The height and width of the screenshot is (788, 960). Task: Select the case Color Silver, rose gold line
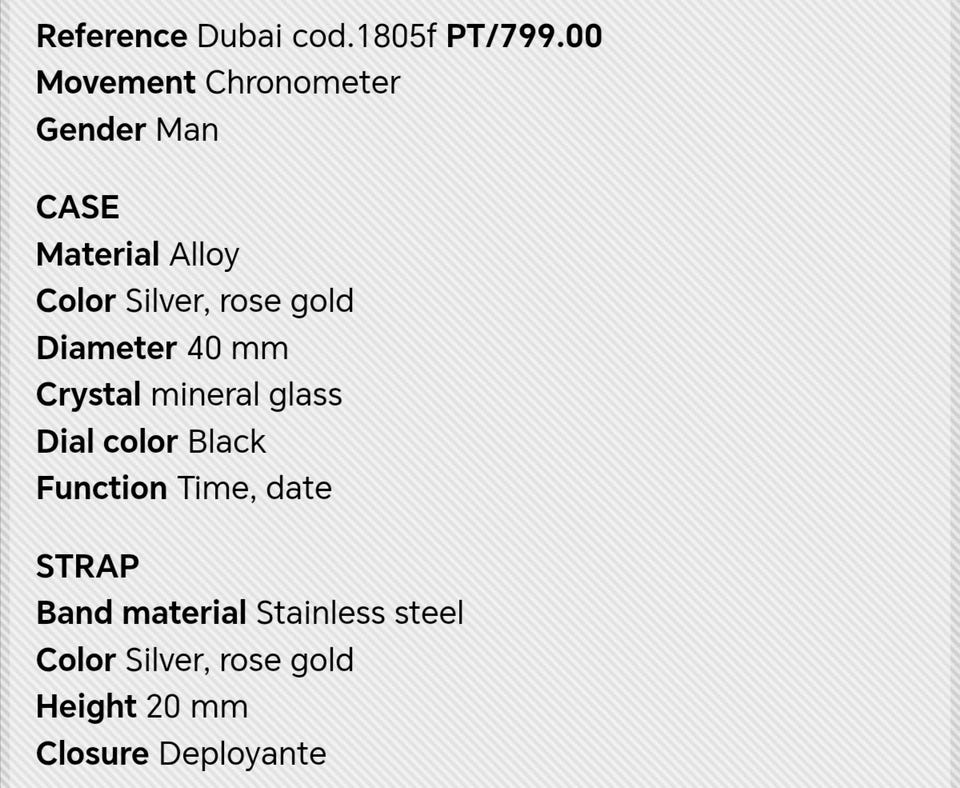[195, 301]
